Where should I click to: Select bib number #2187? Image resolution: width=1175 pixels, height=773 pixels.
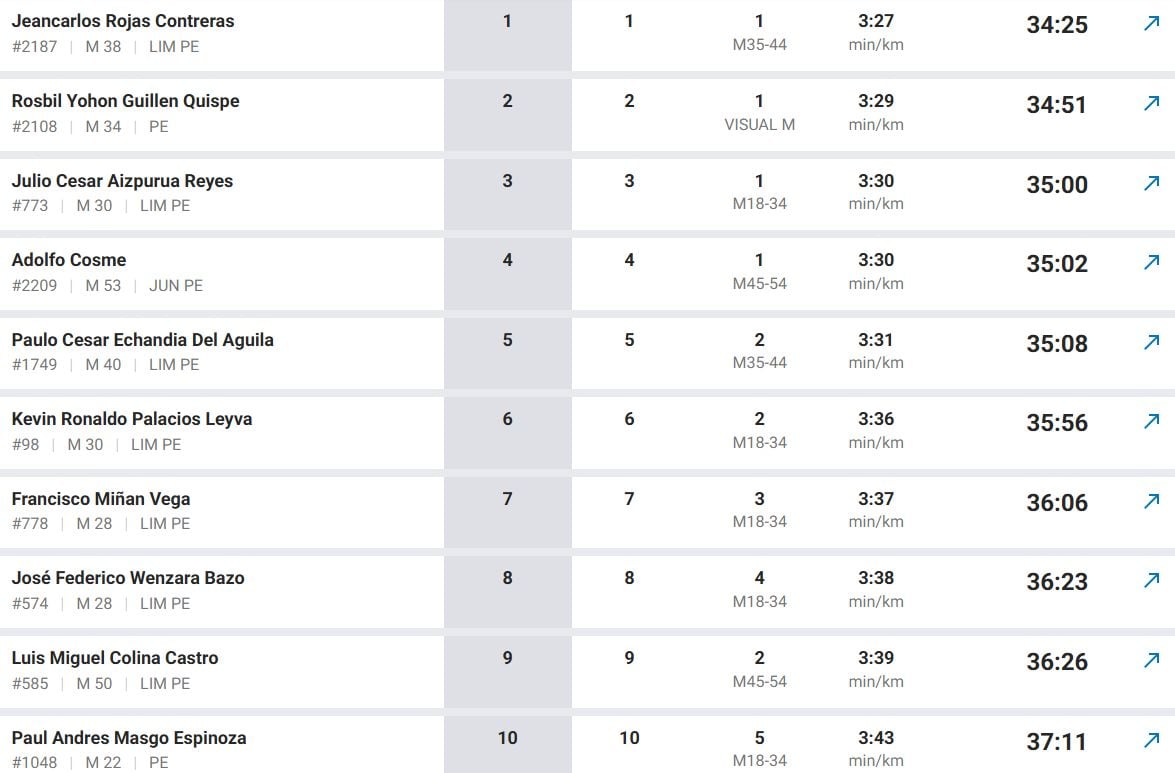click(x=34, y=46)
